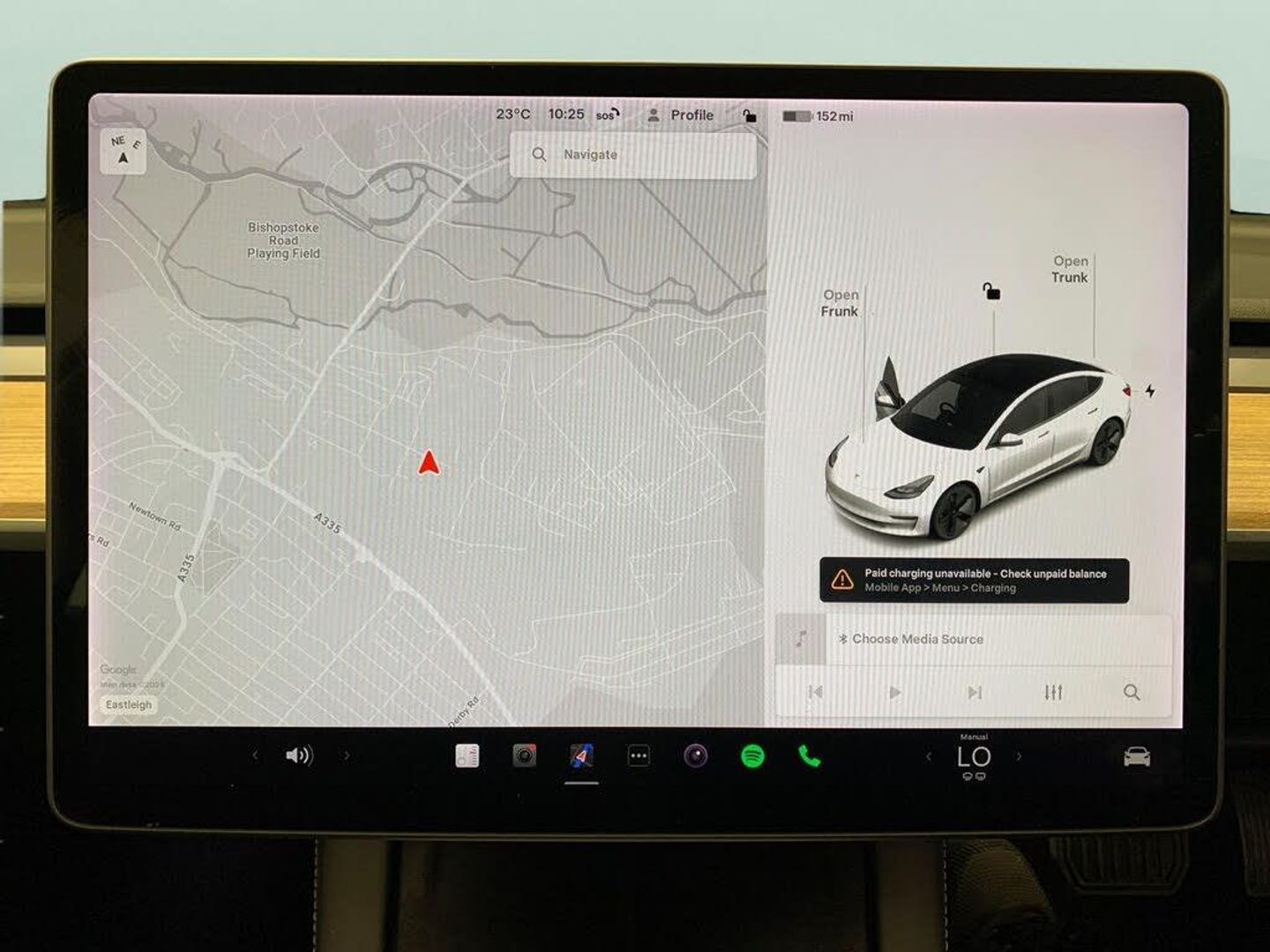The height and width of the screenshot is (952, 1270).
Task: Tap the Navigate search field
Action: [x=633, y=155]
